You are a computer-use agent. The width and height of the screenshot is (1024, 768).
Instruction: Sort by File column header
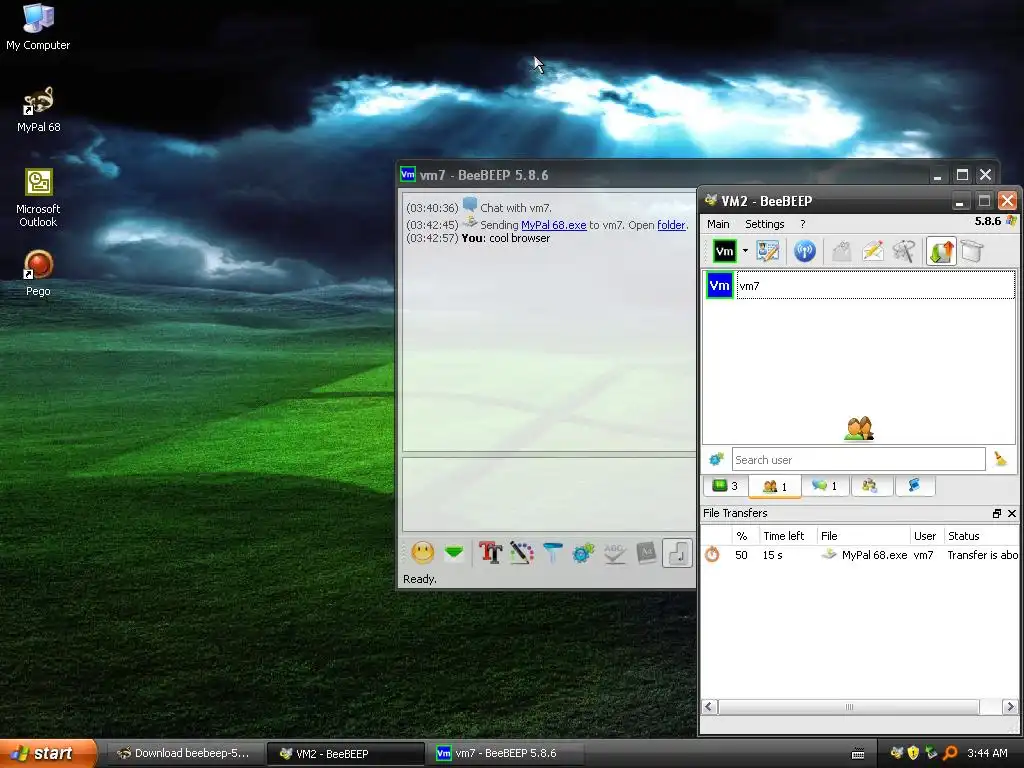pyautogui.click(x=863, y=536)
